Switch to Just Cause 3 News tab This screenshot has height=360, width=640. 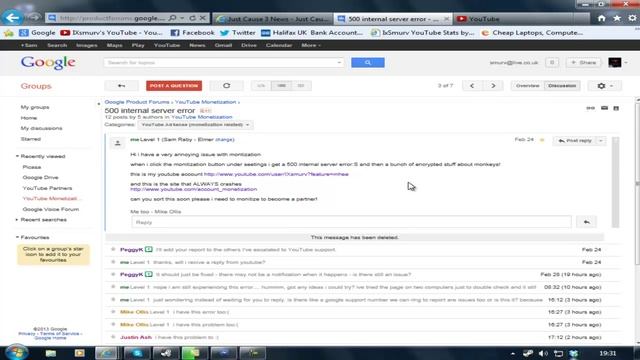[x=273, y=19]
